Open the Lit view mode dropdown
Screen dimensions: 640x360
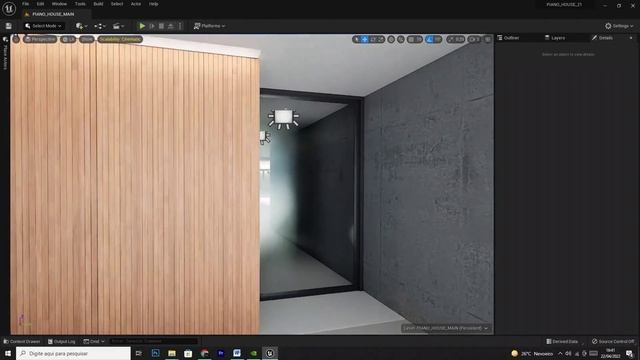pyautogui.click(x=68, y=39)
